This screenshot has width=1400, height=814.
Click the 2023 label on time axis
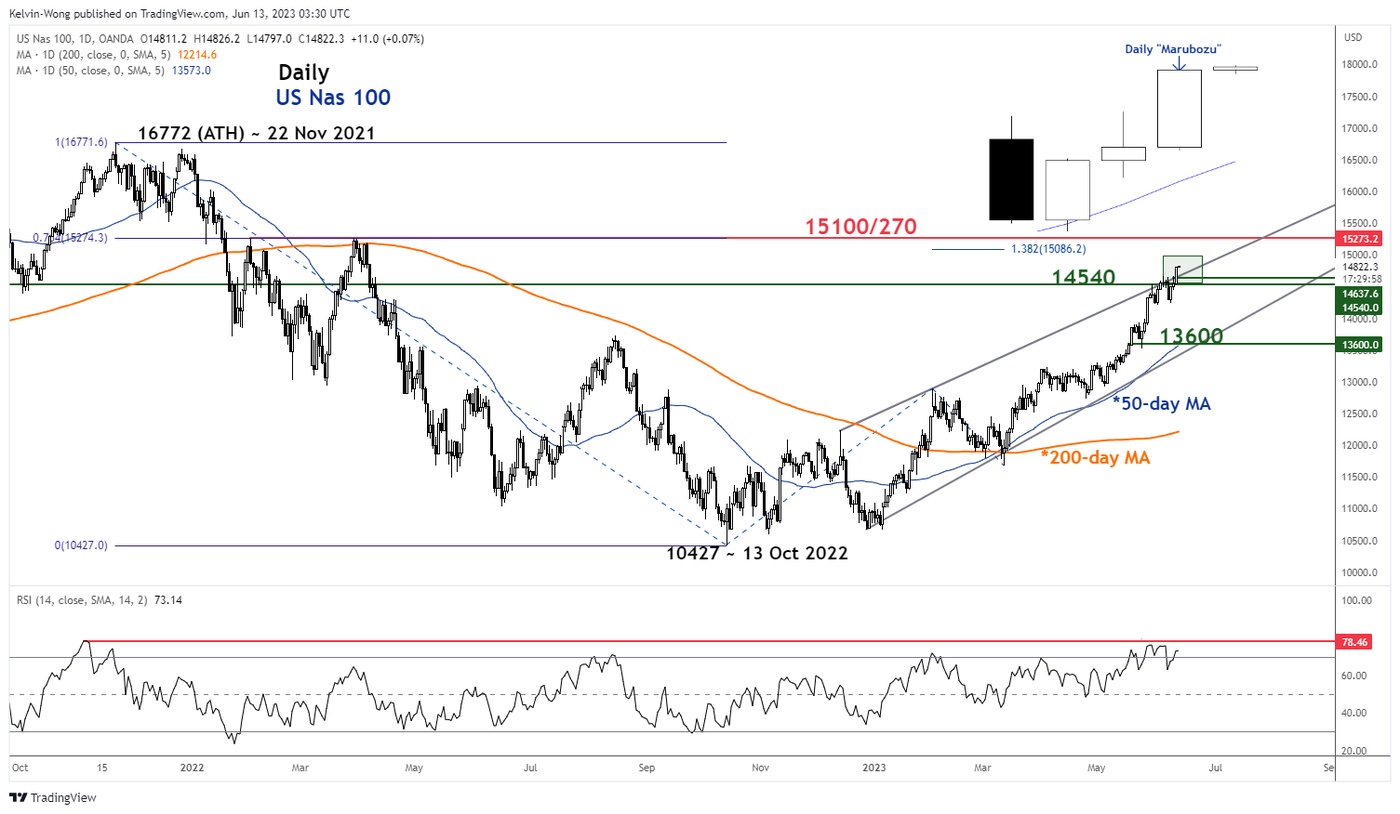[875, 768]
